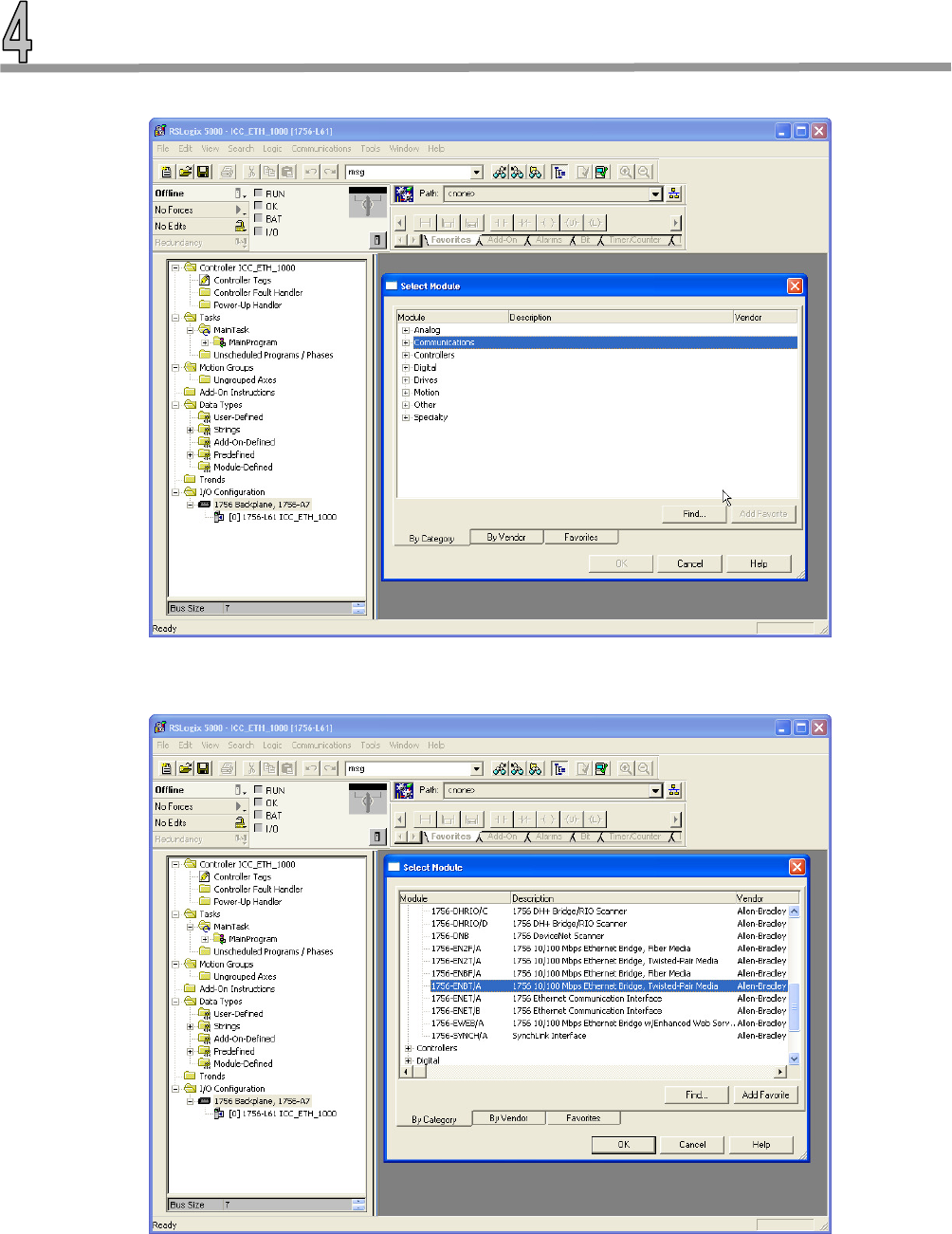
Task: Click Redo arrow in upper window toolbar
Action: click(x=329, y=172)
